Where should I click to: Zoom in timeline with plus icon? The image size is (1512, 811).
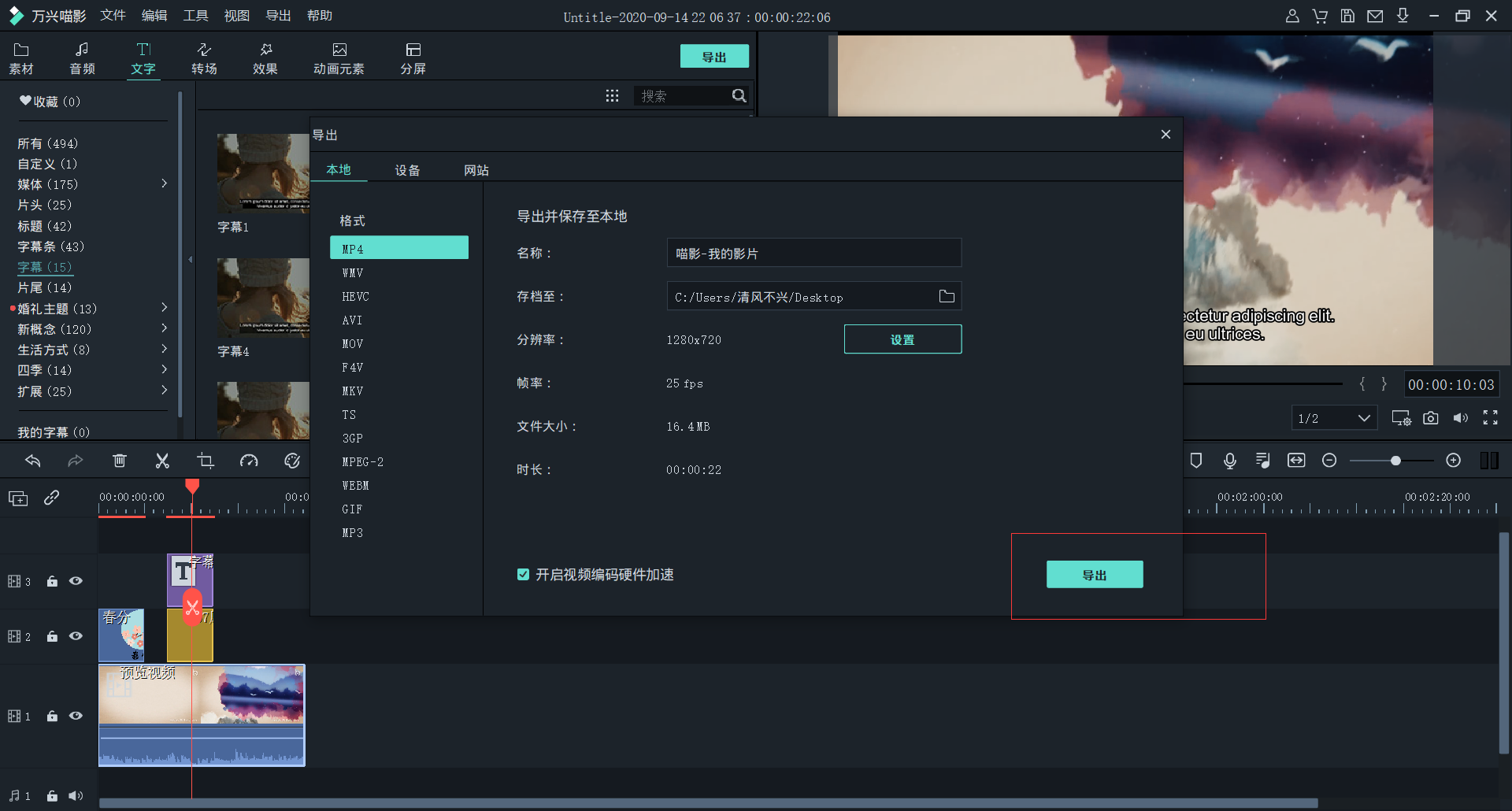[1454, 461]
